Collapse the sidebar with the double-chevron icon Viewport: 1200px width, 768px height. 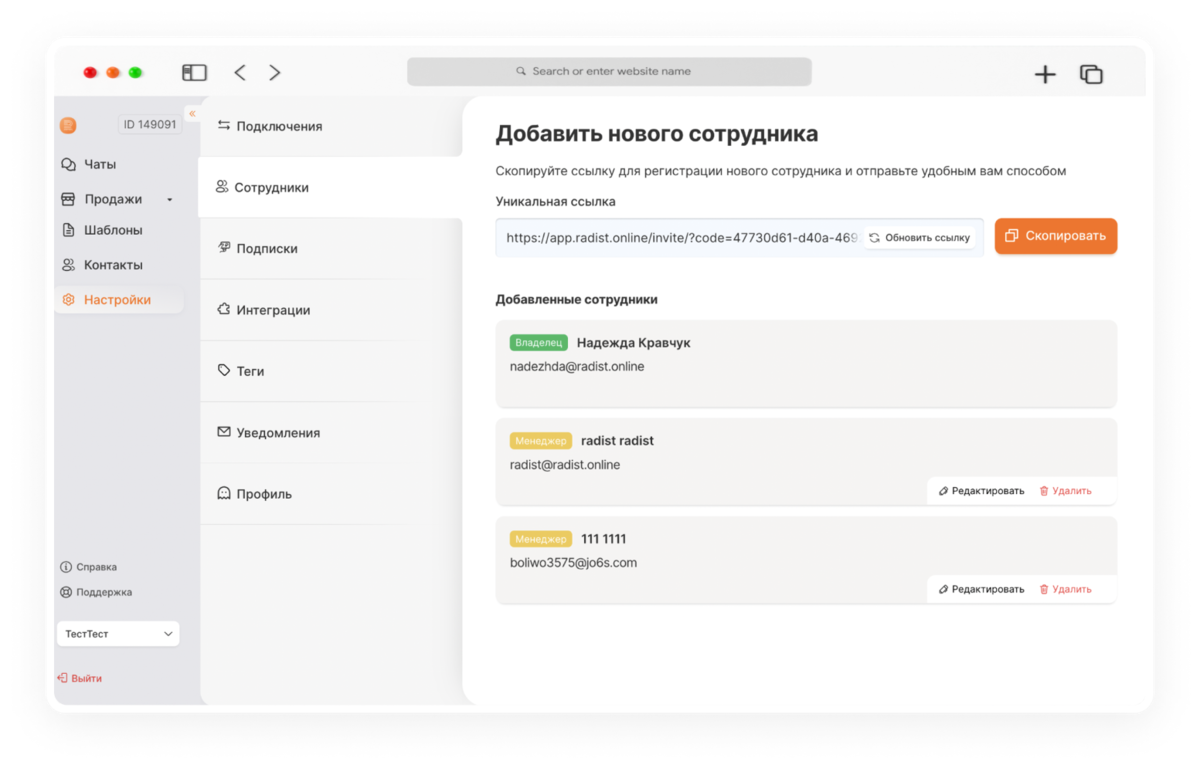coord(192,114)
